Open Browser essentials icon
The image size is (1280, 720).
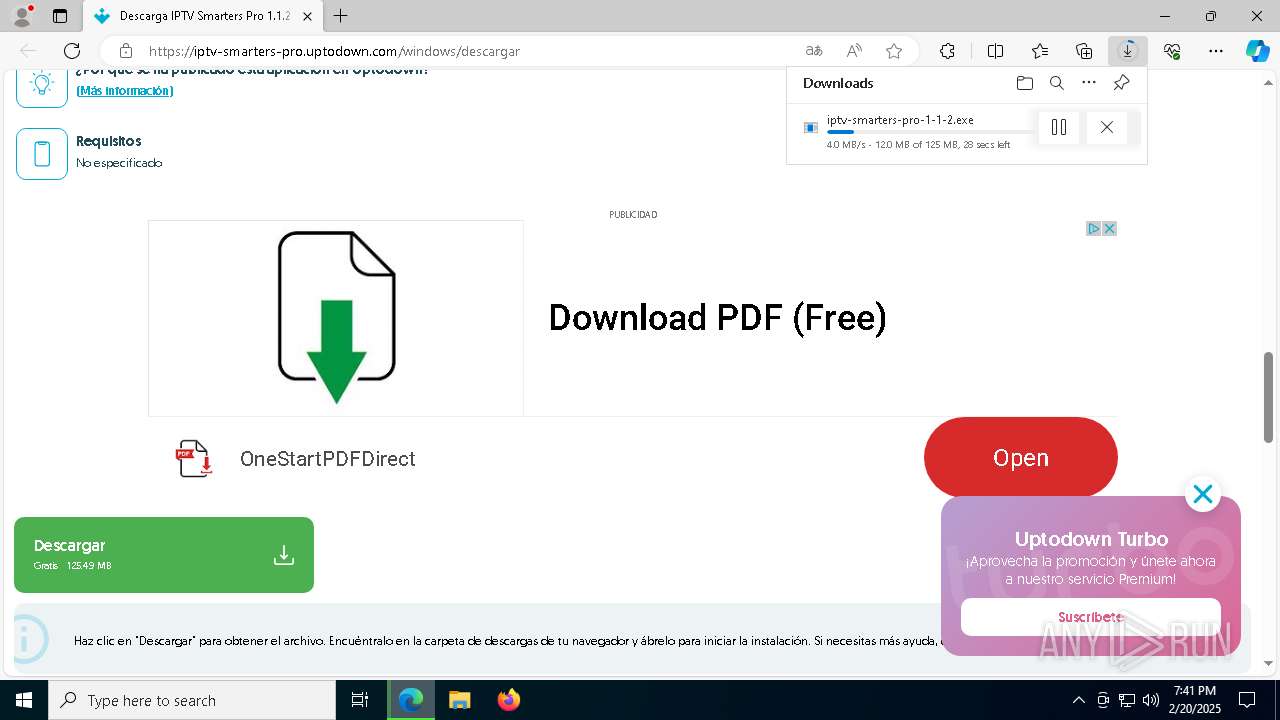(1172, 51)
